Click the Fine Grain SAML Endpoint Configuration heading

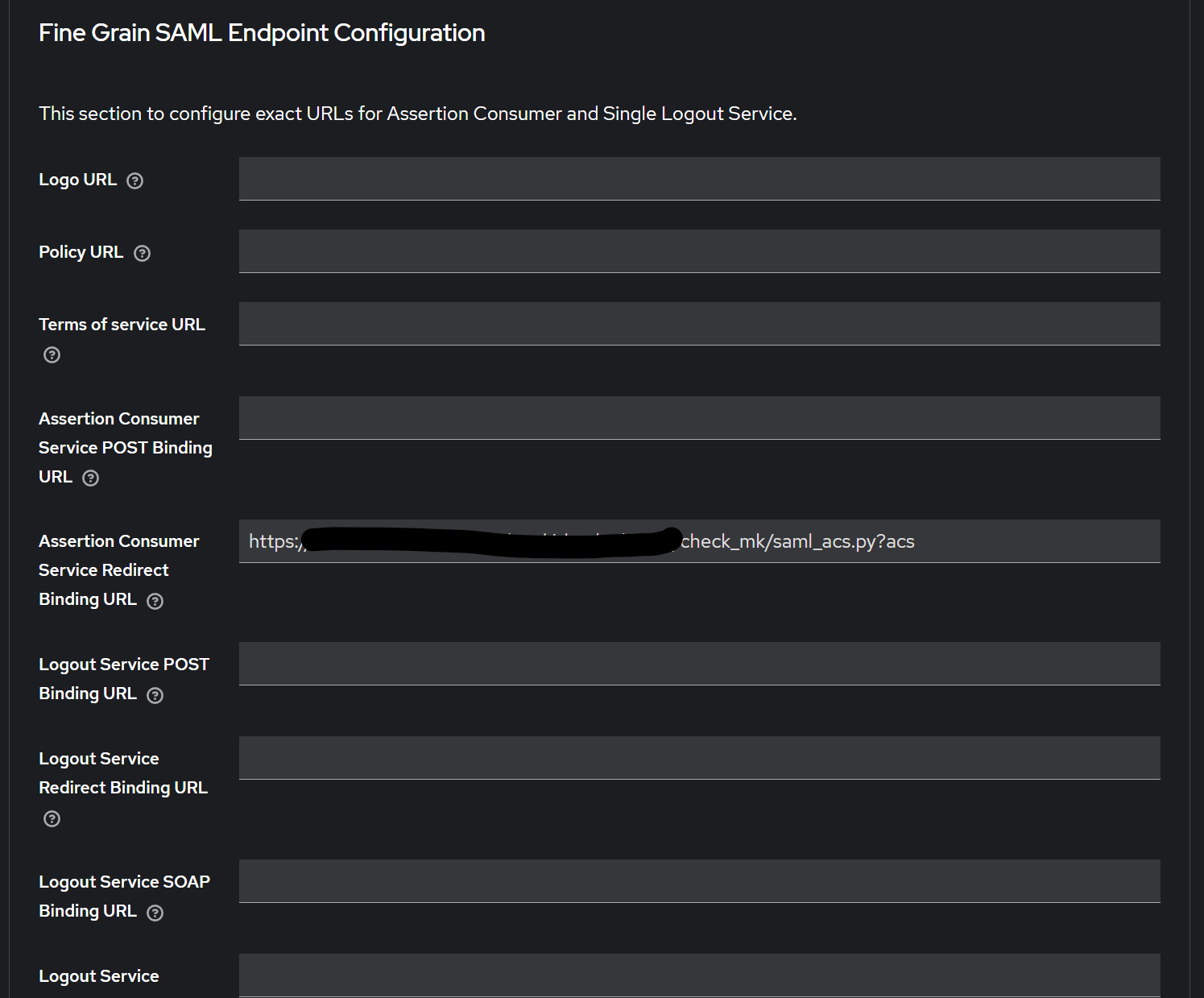coord(262,33)
